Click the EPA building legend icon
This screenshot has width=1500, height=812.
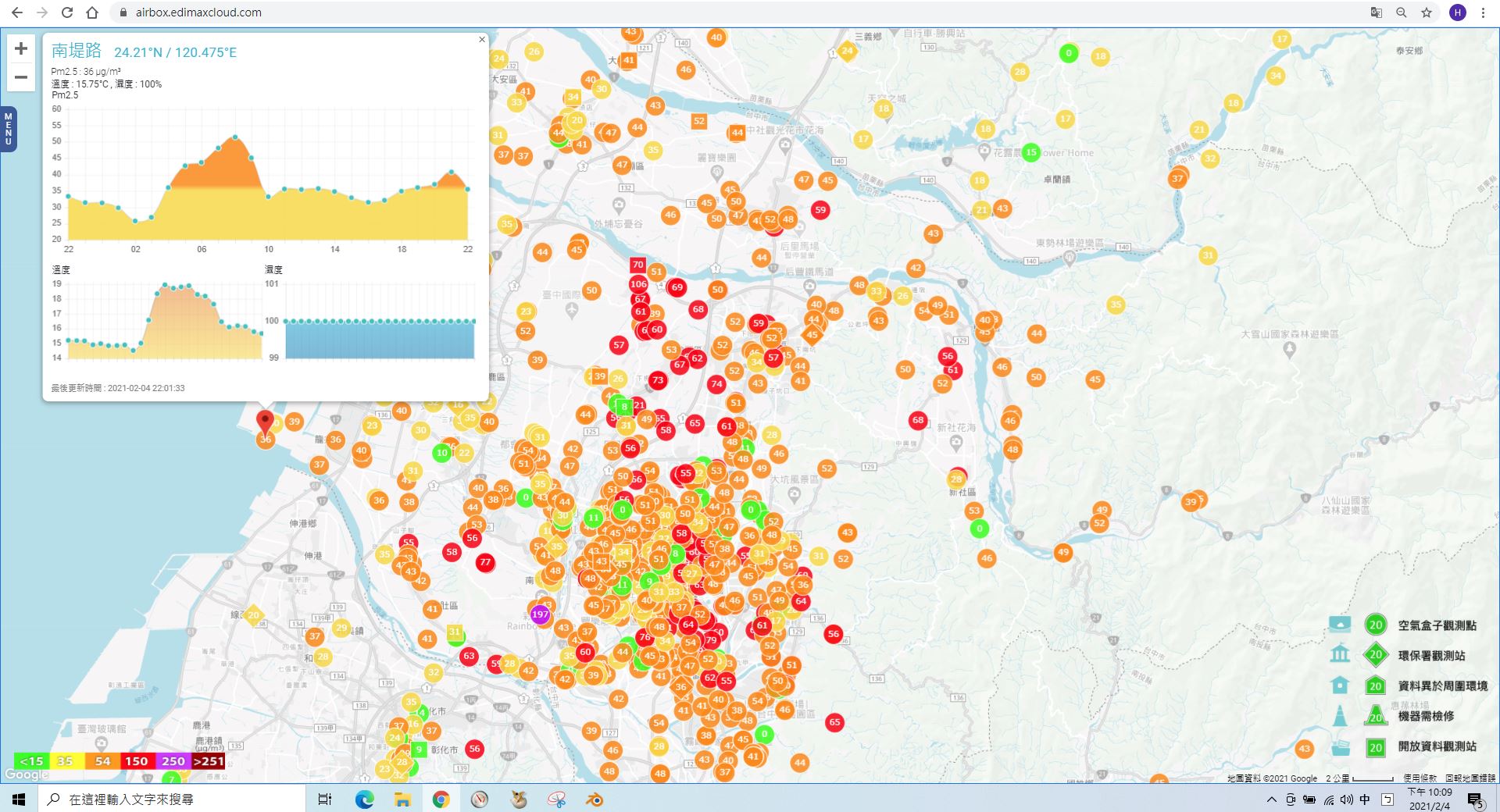point(1340,654)
